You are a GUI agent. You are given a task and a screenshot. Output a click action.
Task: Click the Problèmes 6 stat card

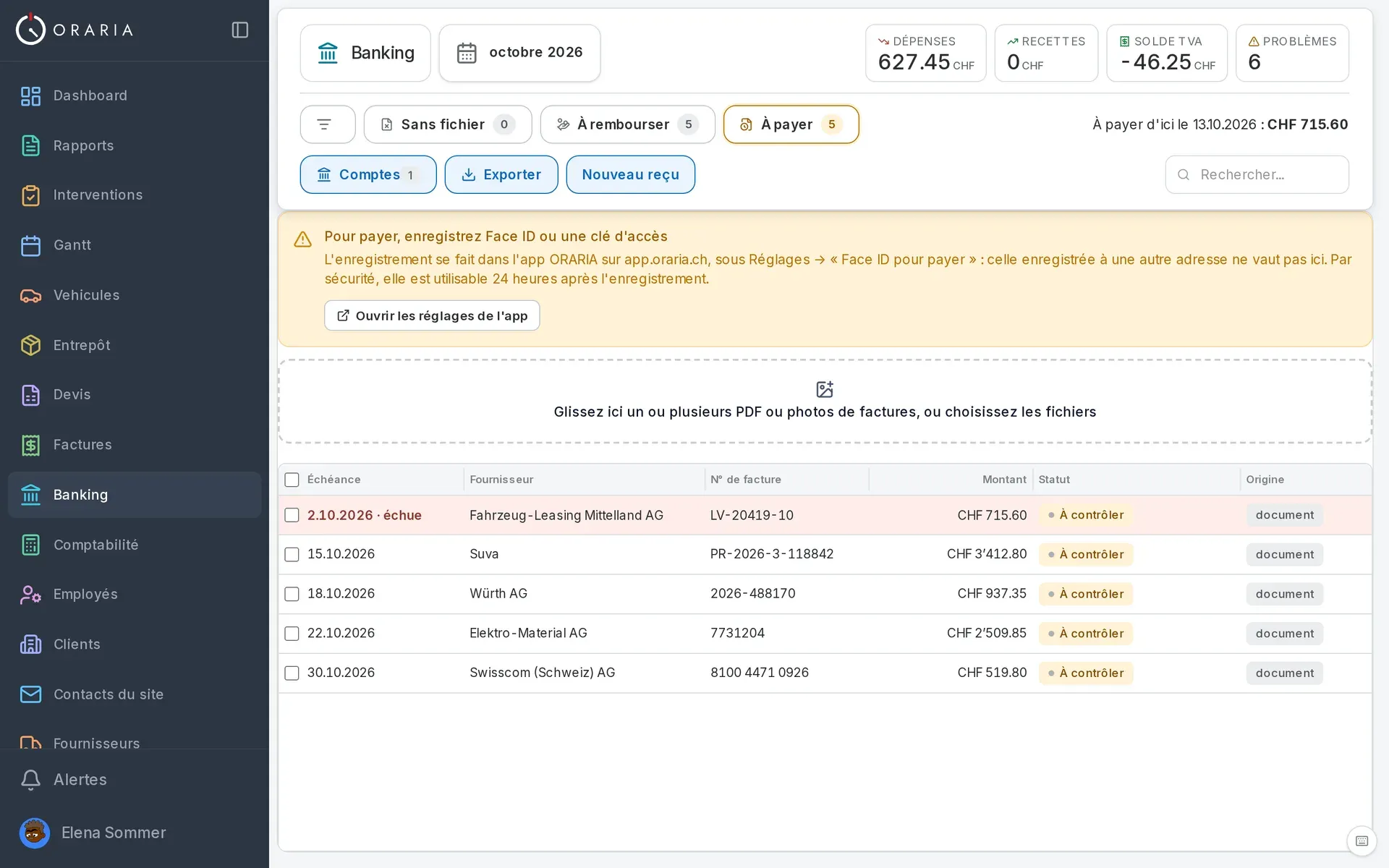tap(1292, 53)
